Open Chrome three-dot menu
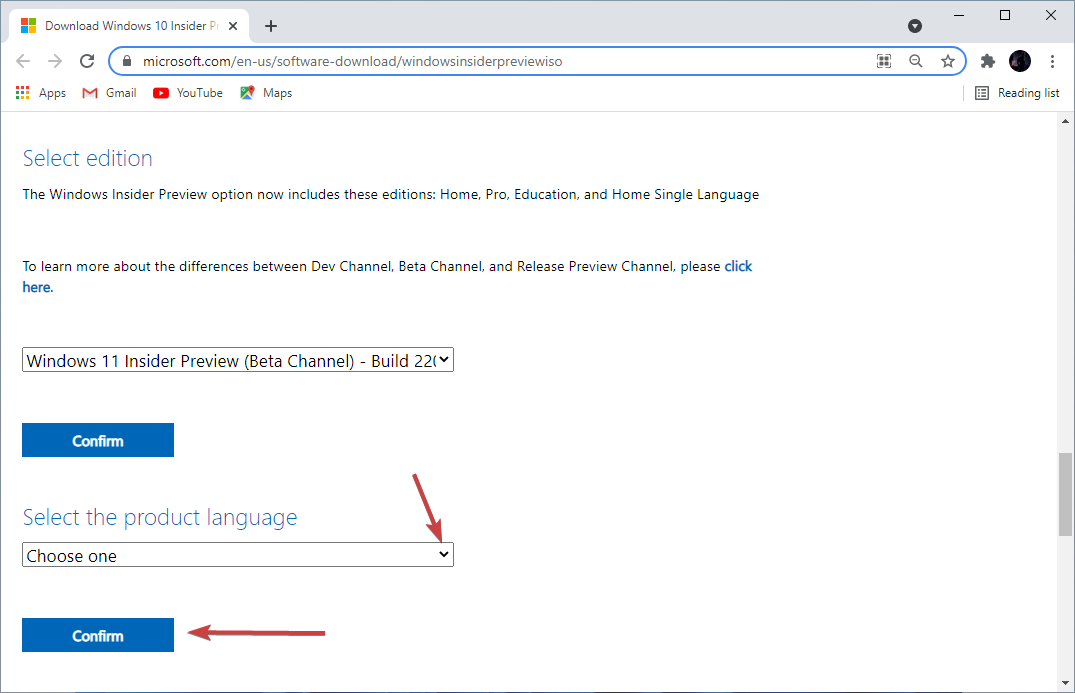This screenshot has height=693, width=1075. [1052, 61]
